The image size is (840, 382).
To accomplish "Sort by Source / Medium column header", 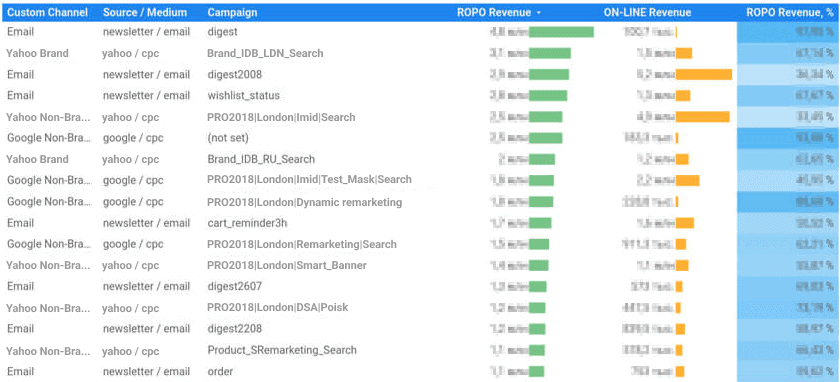I will point(145,12).
